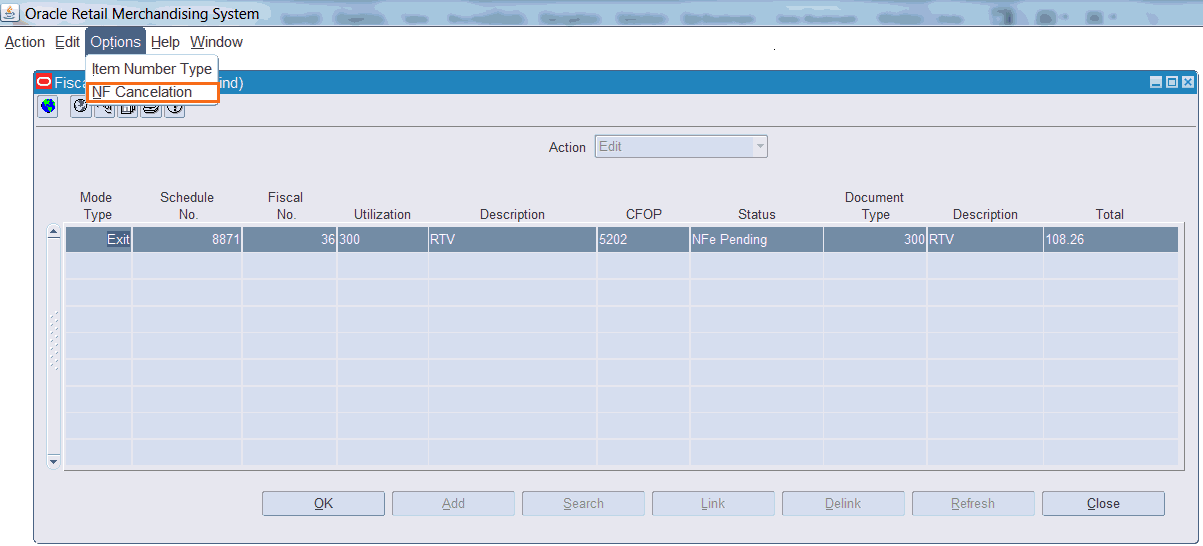The height and width of the screenshot is (546, 1203).
Task: Click the table scrollbar up arrow
Action: coord(54,233)
